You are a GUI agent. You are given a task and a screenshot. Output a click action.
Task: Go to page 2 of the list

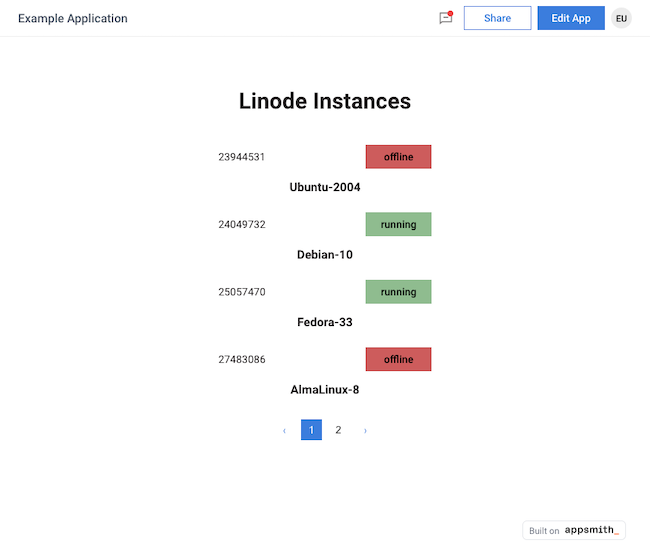pyautogui.click(x=338, y=430)
